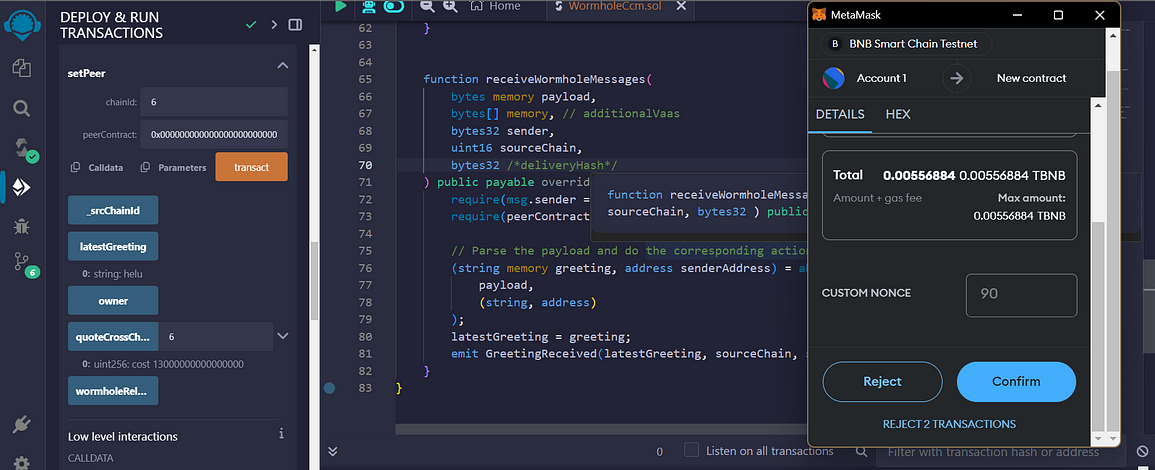The image size is (1155, 470).
Task: Switch to the DETAILS tab in MetaMask
Action: [840, 115]
